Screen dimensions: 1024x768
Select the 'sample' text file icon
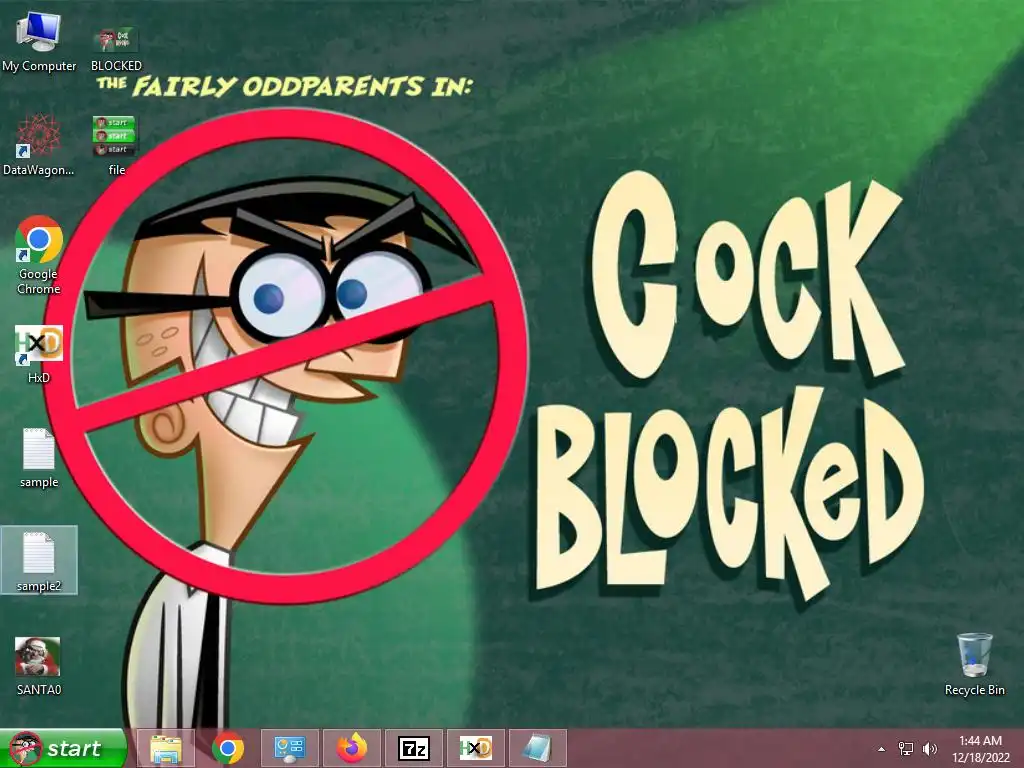coord(39,458)
